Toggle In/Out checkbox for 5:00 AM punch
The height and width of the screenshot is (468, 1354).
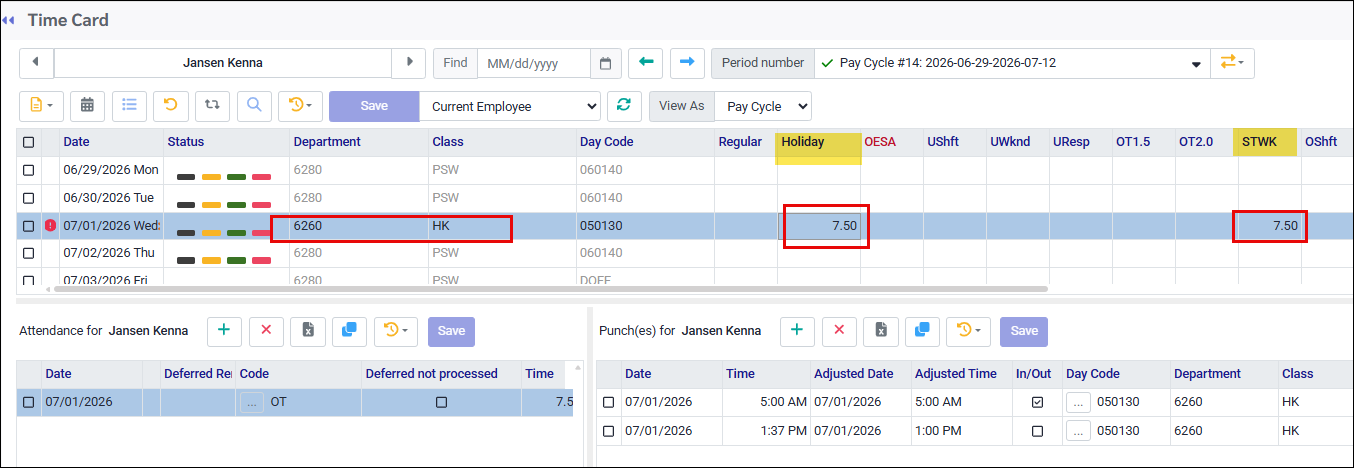pyautogui.click(x=1037, y=402)
